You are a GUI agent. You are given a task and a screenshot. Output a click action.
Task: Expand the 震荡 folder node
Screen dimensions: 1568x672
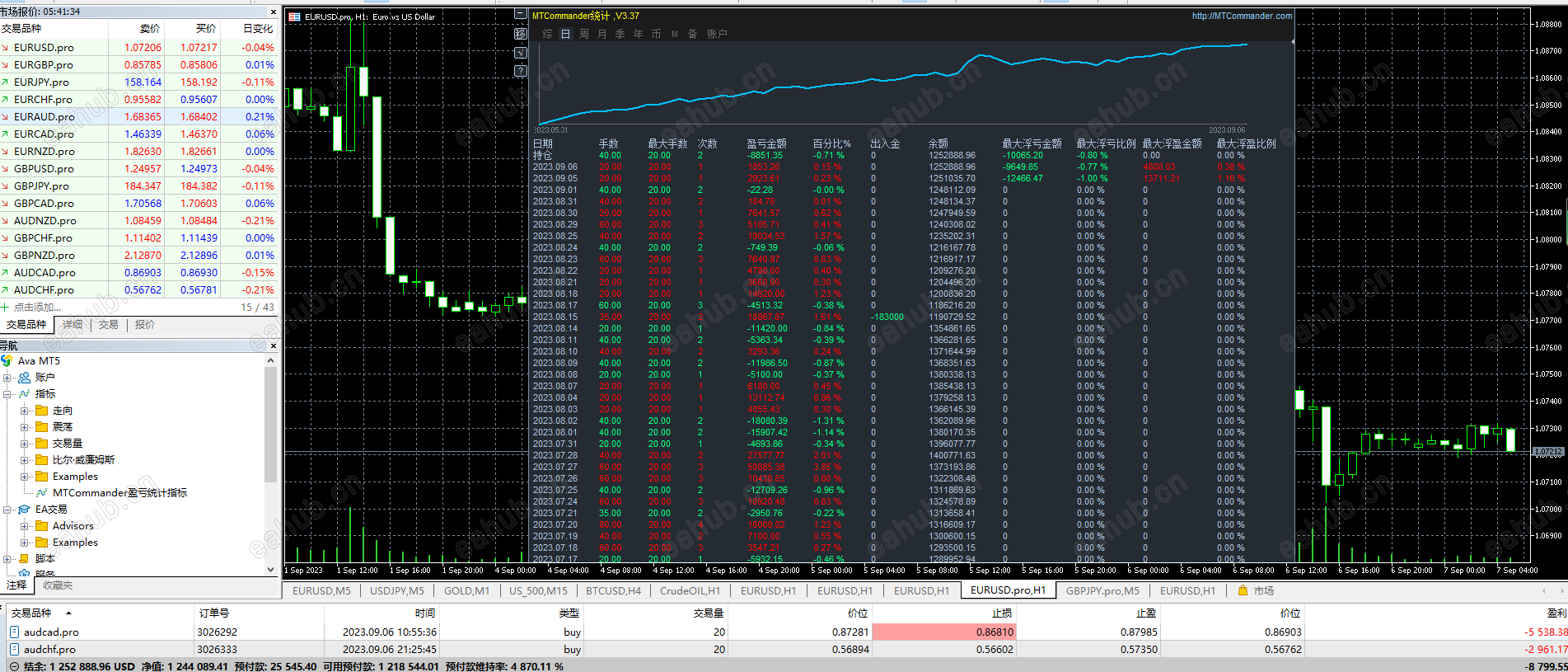25,427
